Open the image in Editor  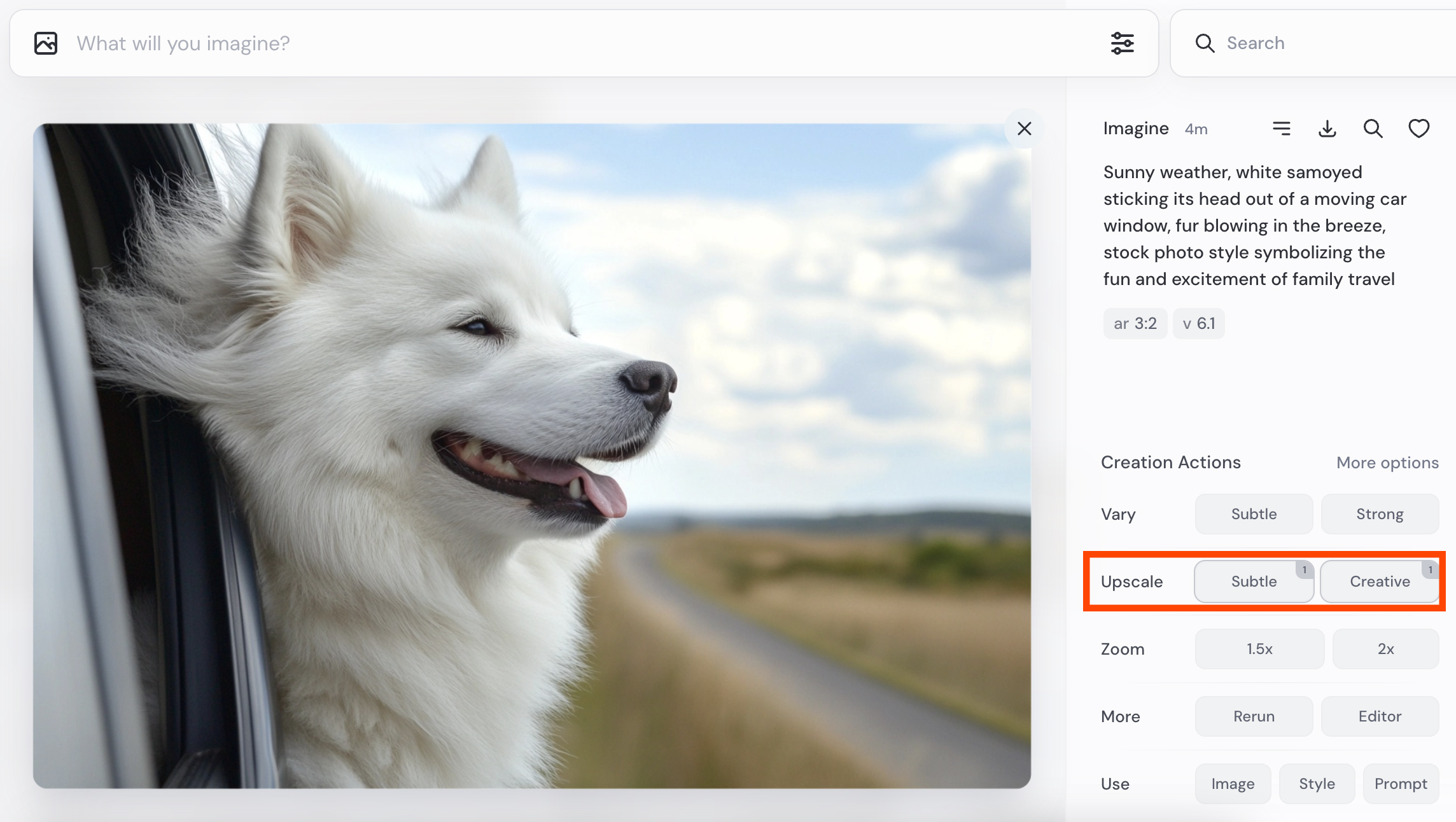[1379, 716]
